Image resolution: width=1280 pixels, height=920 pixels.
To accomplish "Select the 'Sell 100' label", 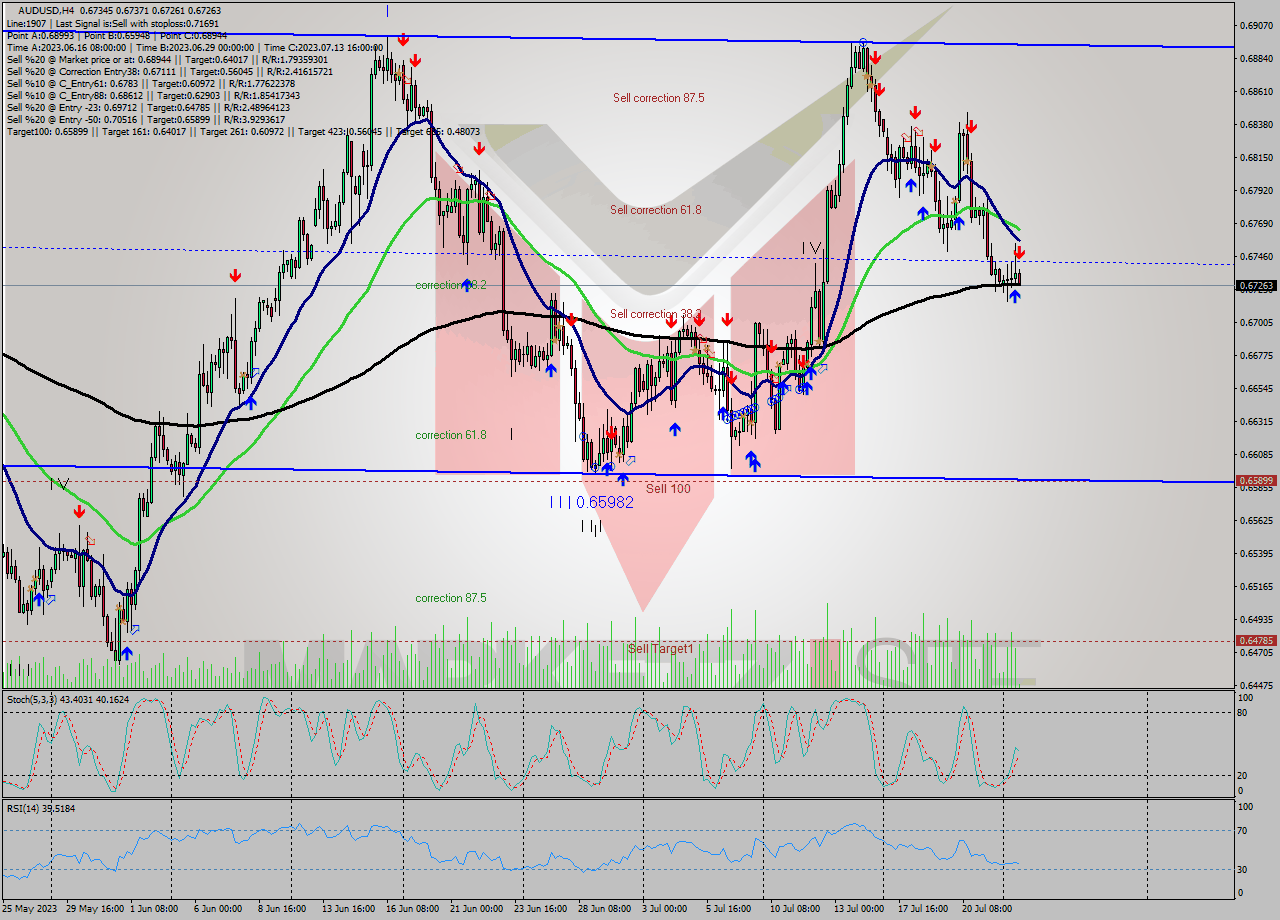I will coord(668,488).
